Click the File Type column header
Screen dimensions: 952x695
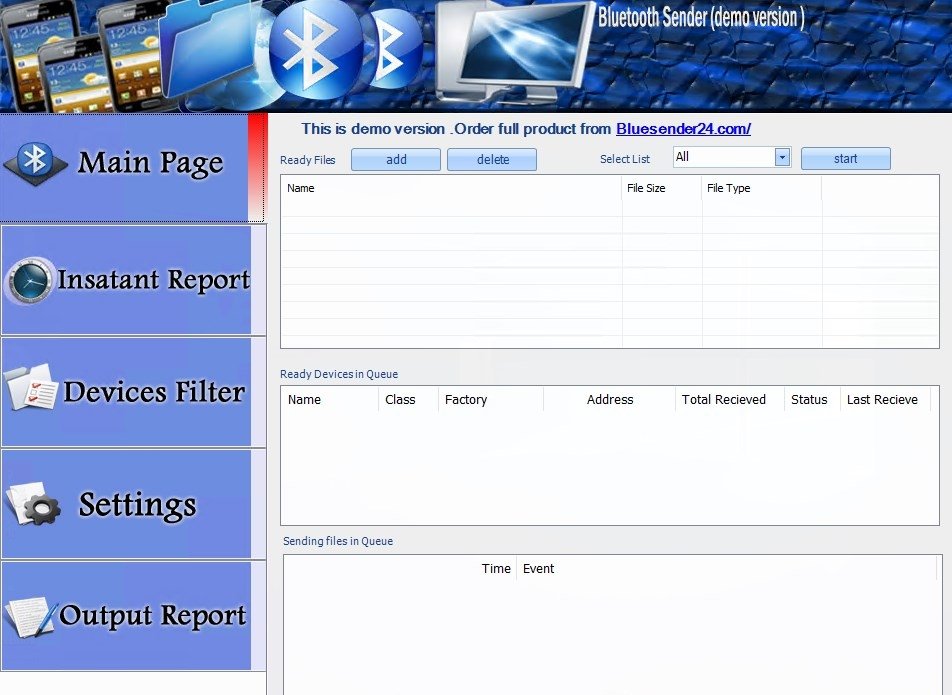762,188
